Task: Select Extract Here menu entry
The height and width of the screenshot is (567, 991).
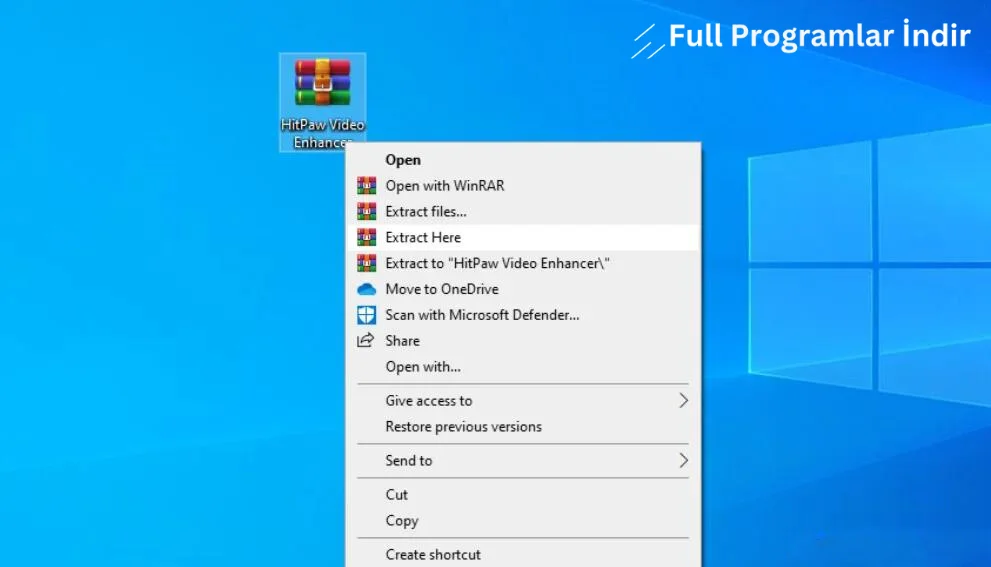Action: click(523, 238)
